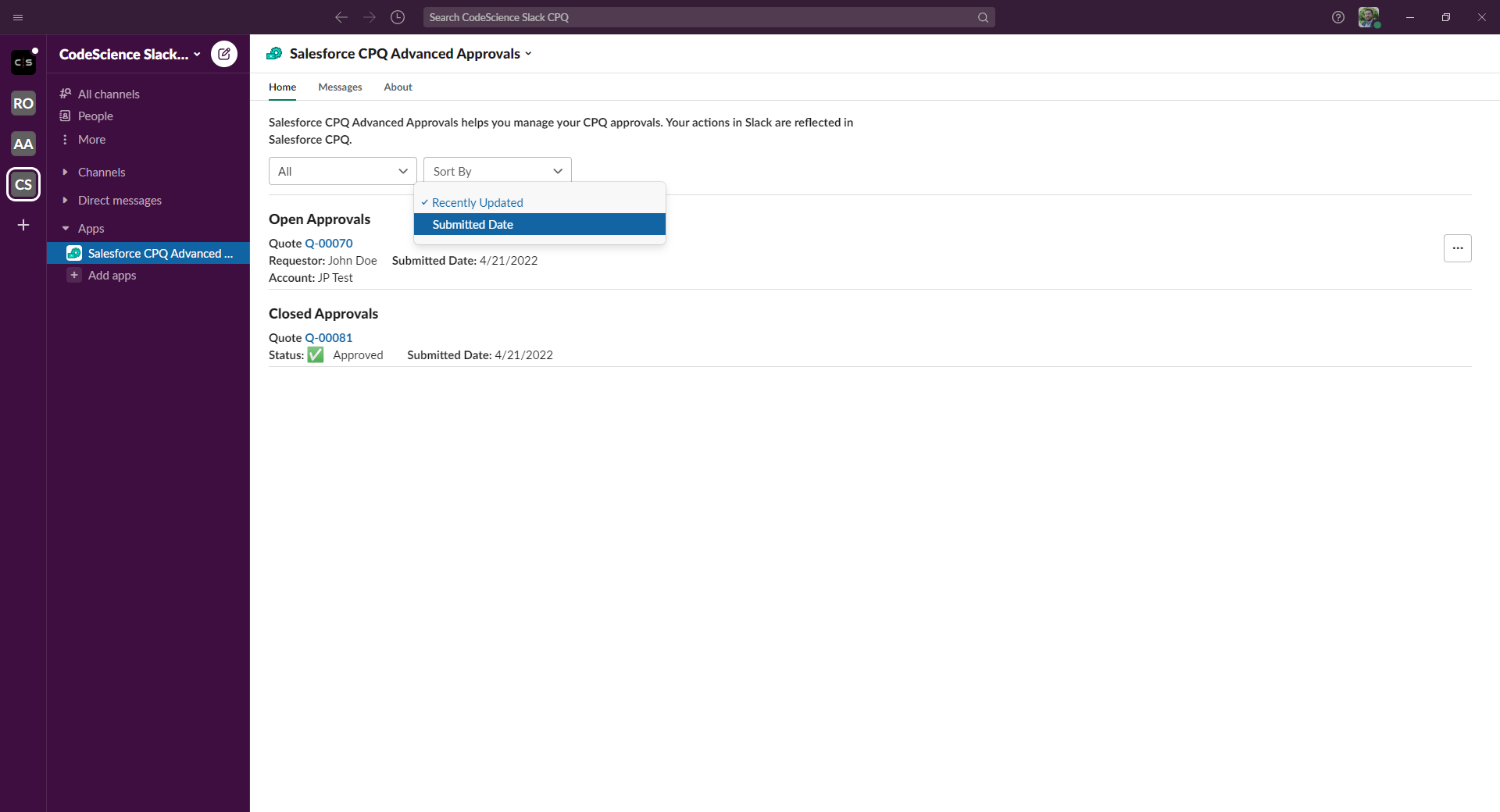The width and height of the screenshot is (1500, 812).
Task: Collapse the Apps section
Action: 66,228
